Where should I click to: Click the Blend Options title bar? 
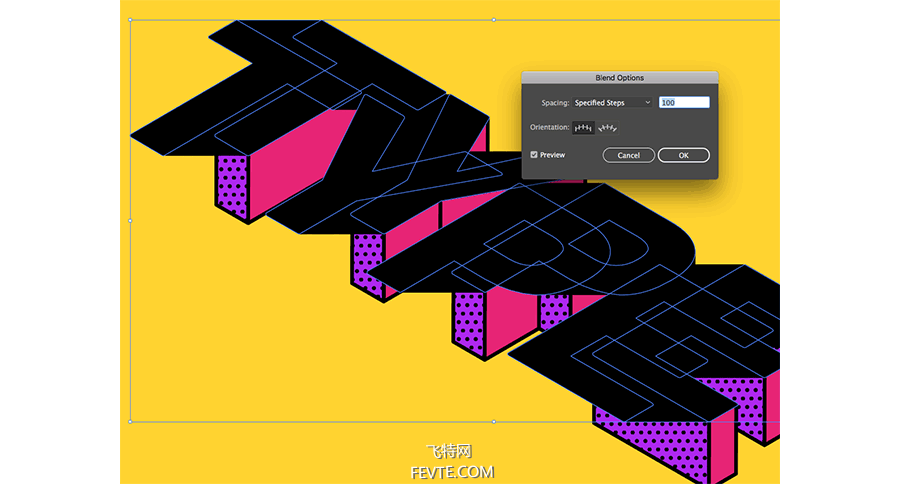619,78
